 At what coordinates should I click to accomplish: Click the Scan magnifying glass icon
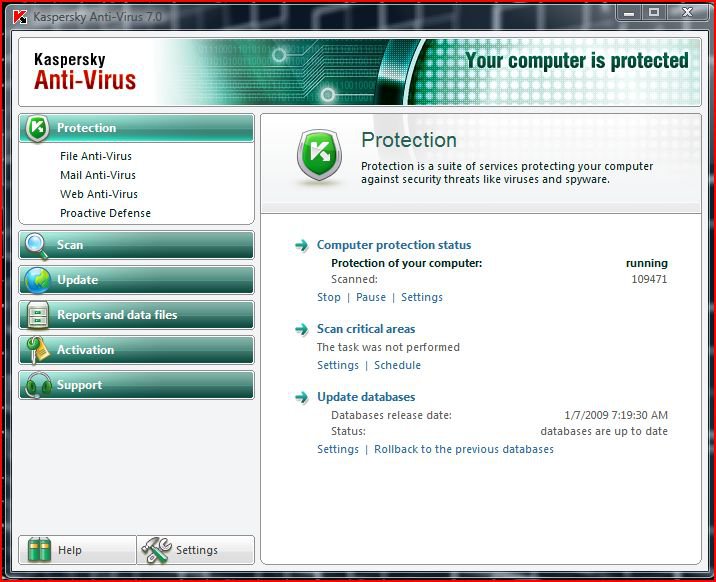[37, 246]
